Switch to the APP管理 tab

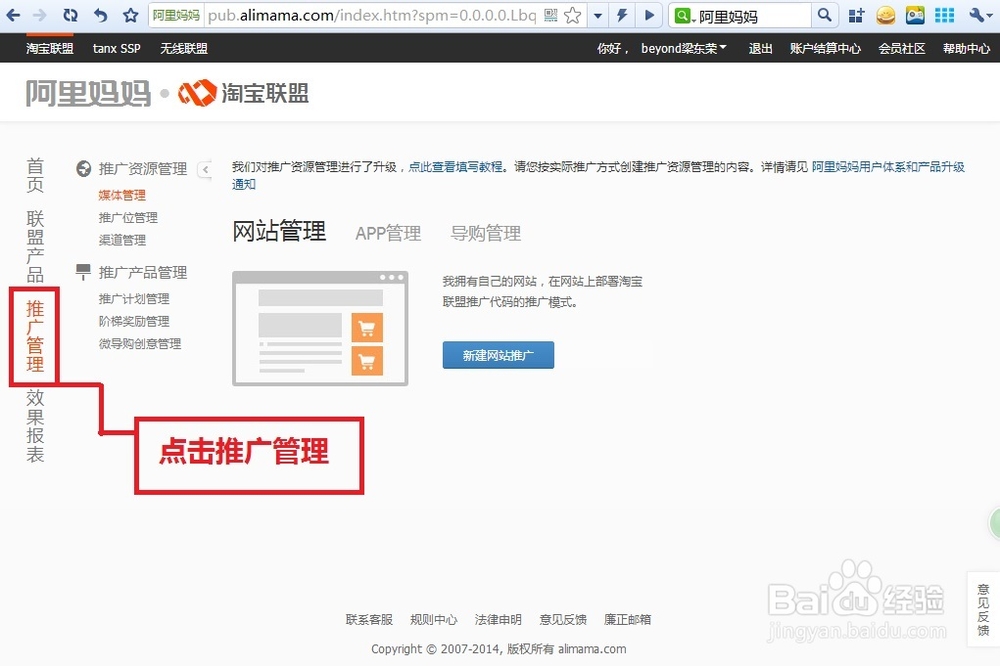(x=388, y=233)
